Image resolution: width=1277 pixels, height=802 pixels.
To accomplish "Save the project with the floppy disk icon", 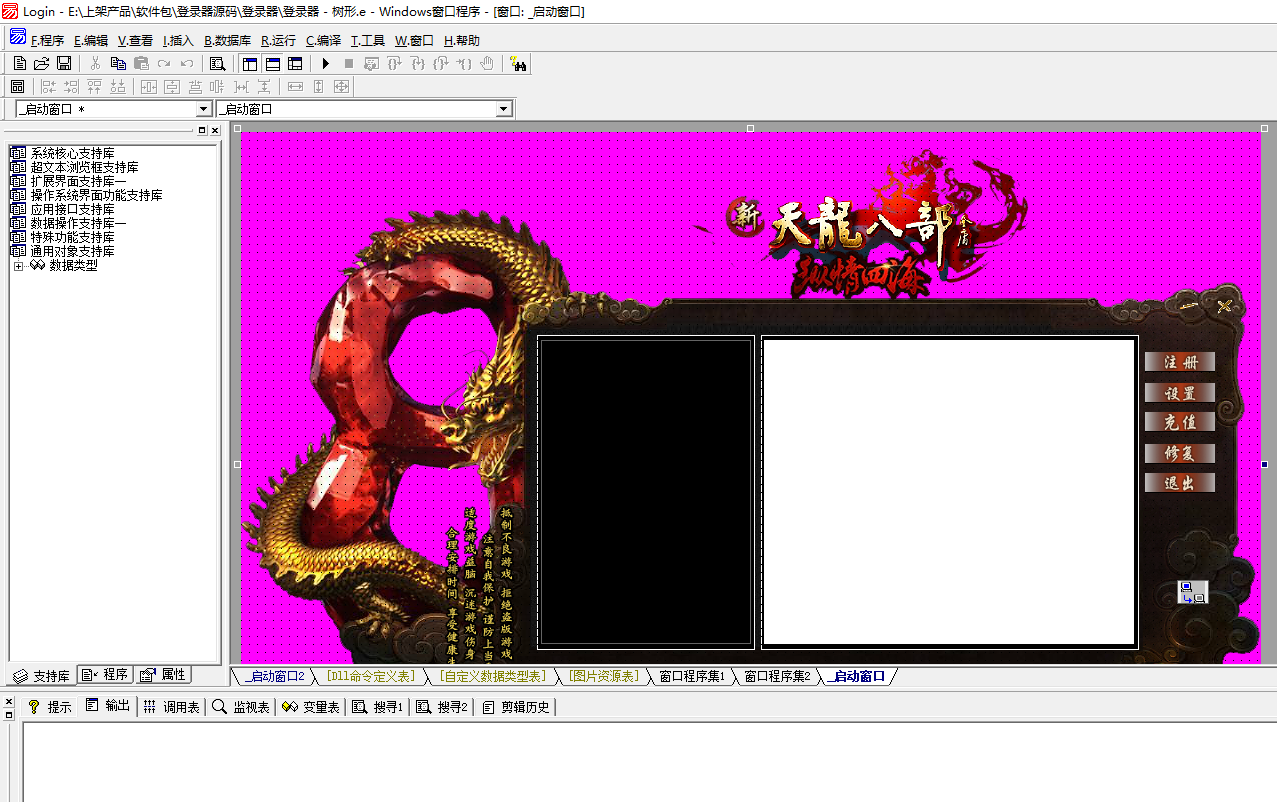I will (63, 64).
